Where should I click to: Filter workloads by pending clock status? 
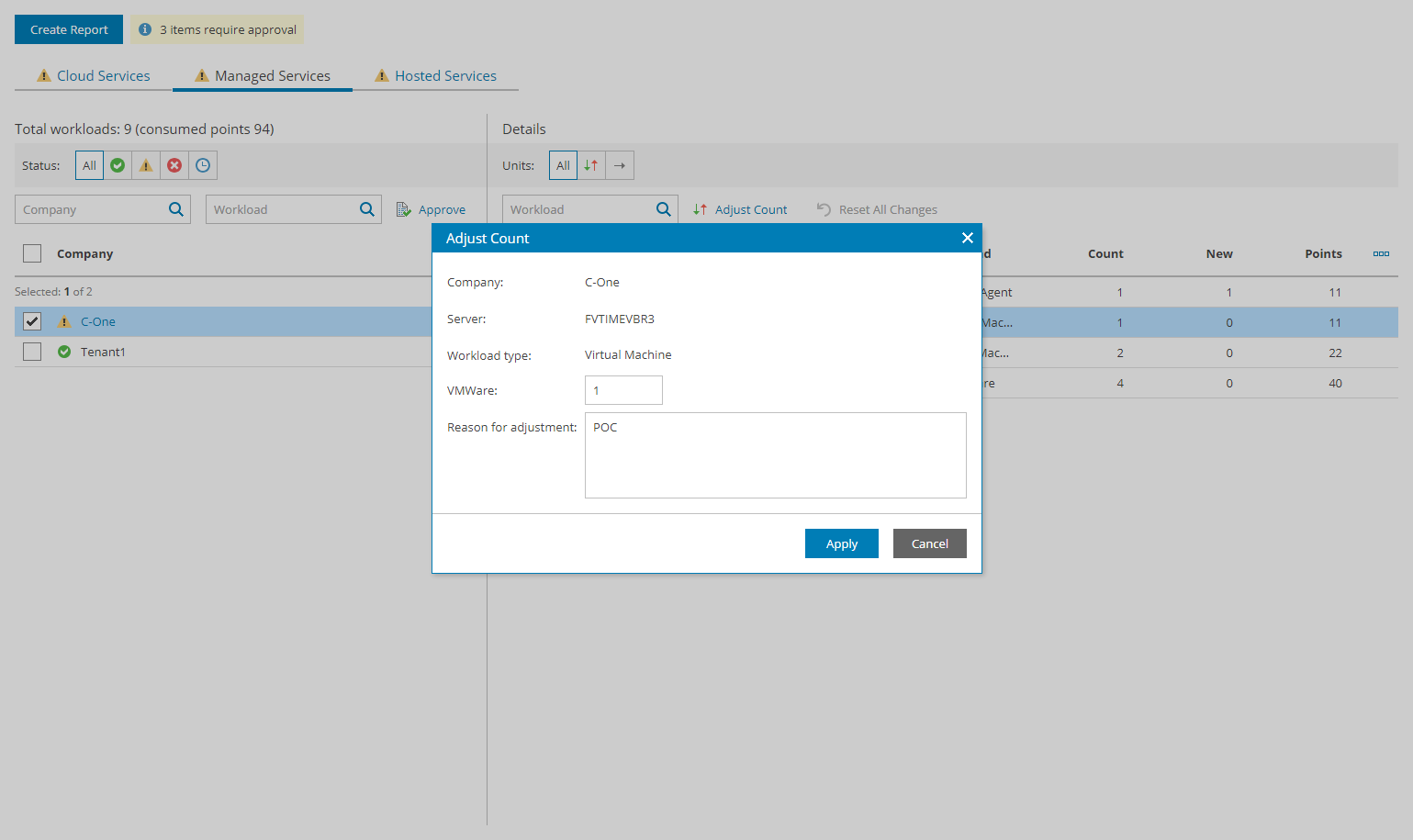click(203, 165)
